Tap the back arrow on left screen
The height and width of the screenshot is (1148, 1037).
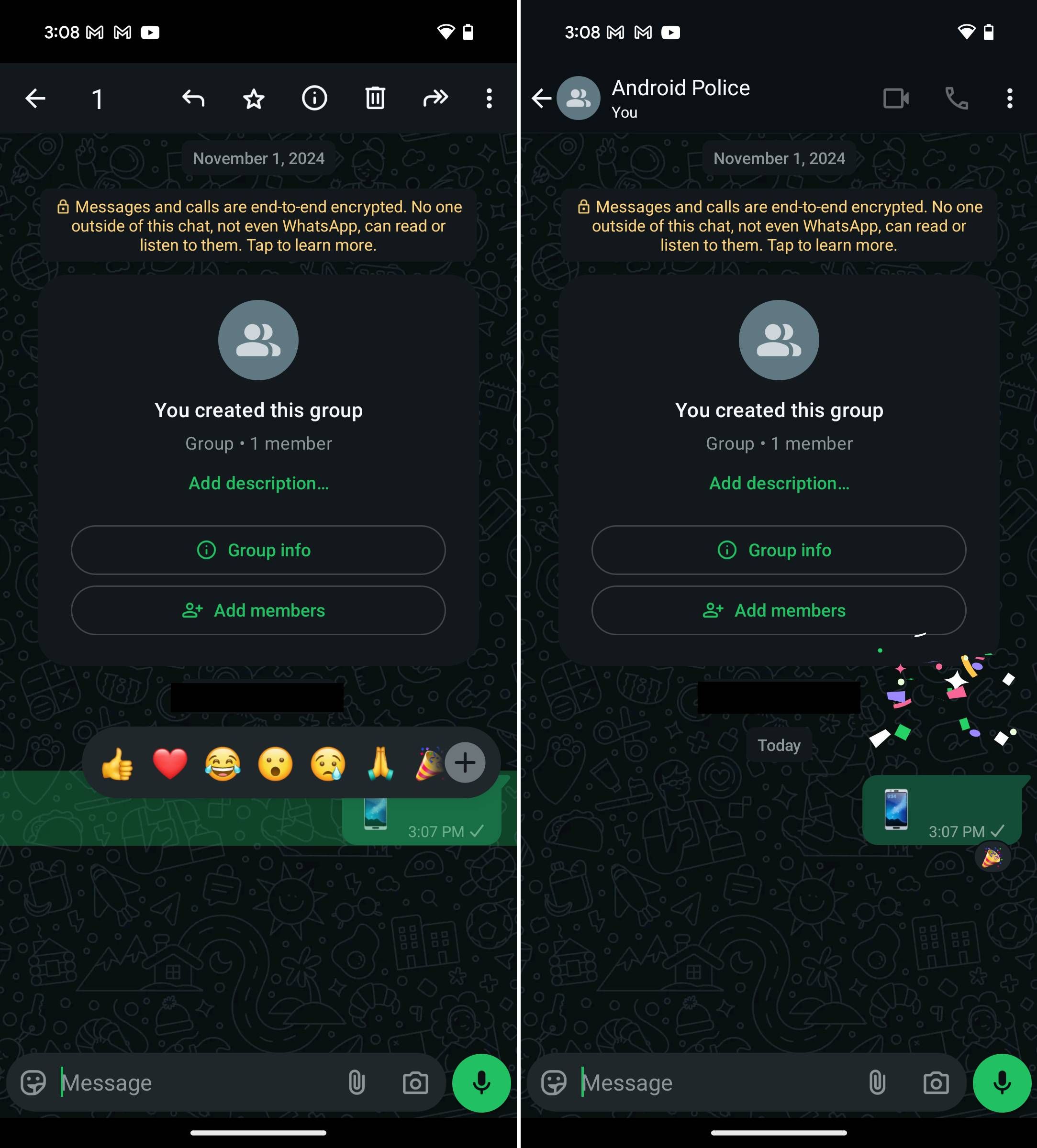(37, 97)
